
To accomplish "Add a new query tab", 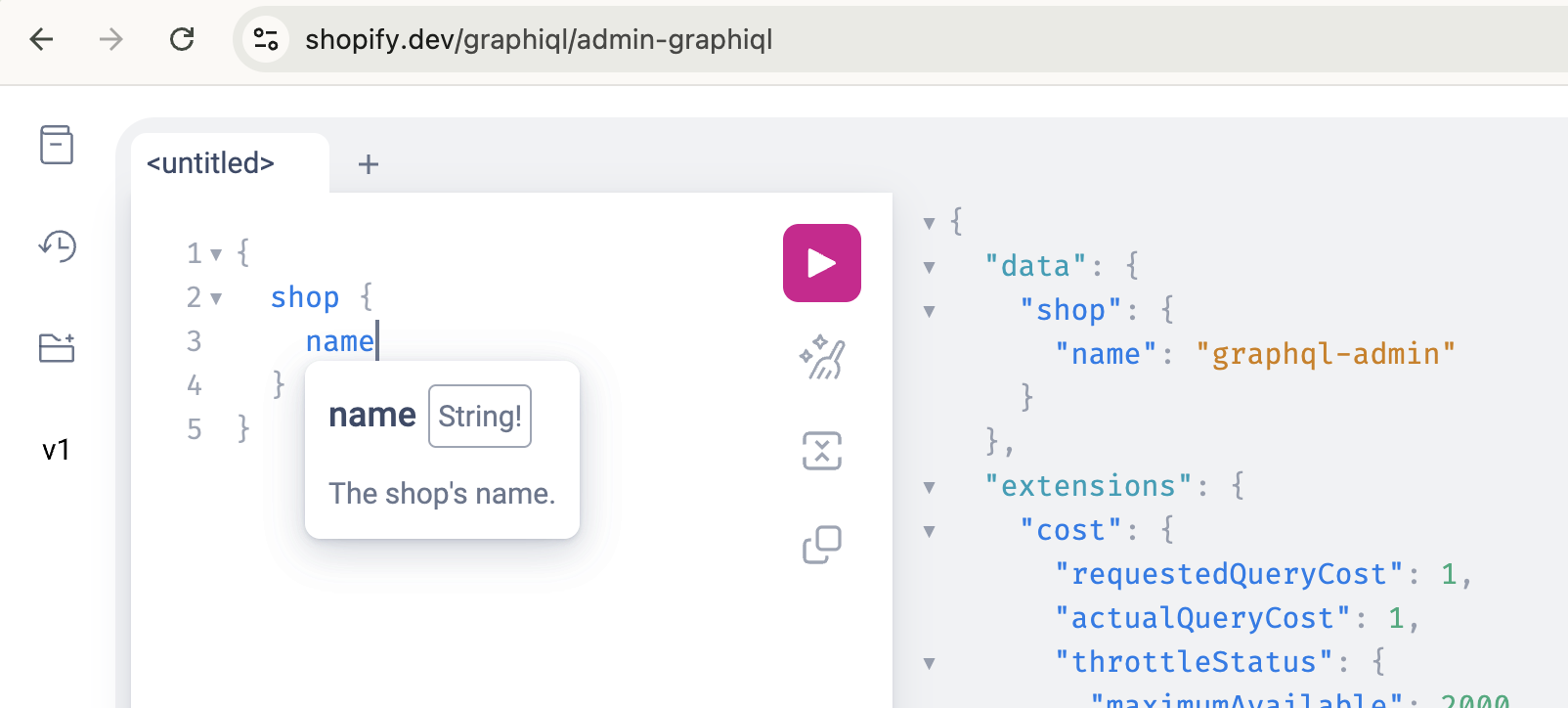I will click(x=368, y=164).
